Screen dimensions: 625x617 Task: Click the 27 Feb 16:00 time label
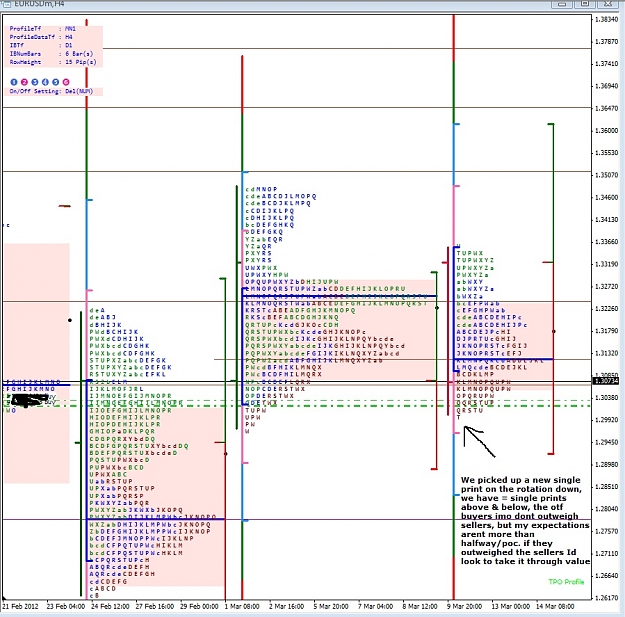pyautogui.click(x=155, y=607)
